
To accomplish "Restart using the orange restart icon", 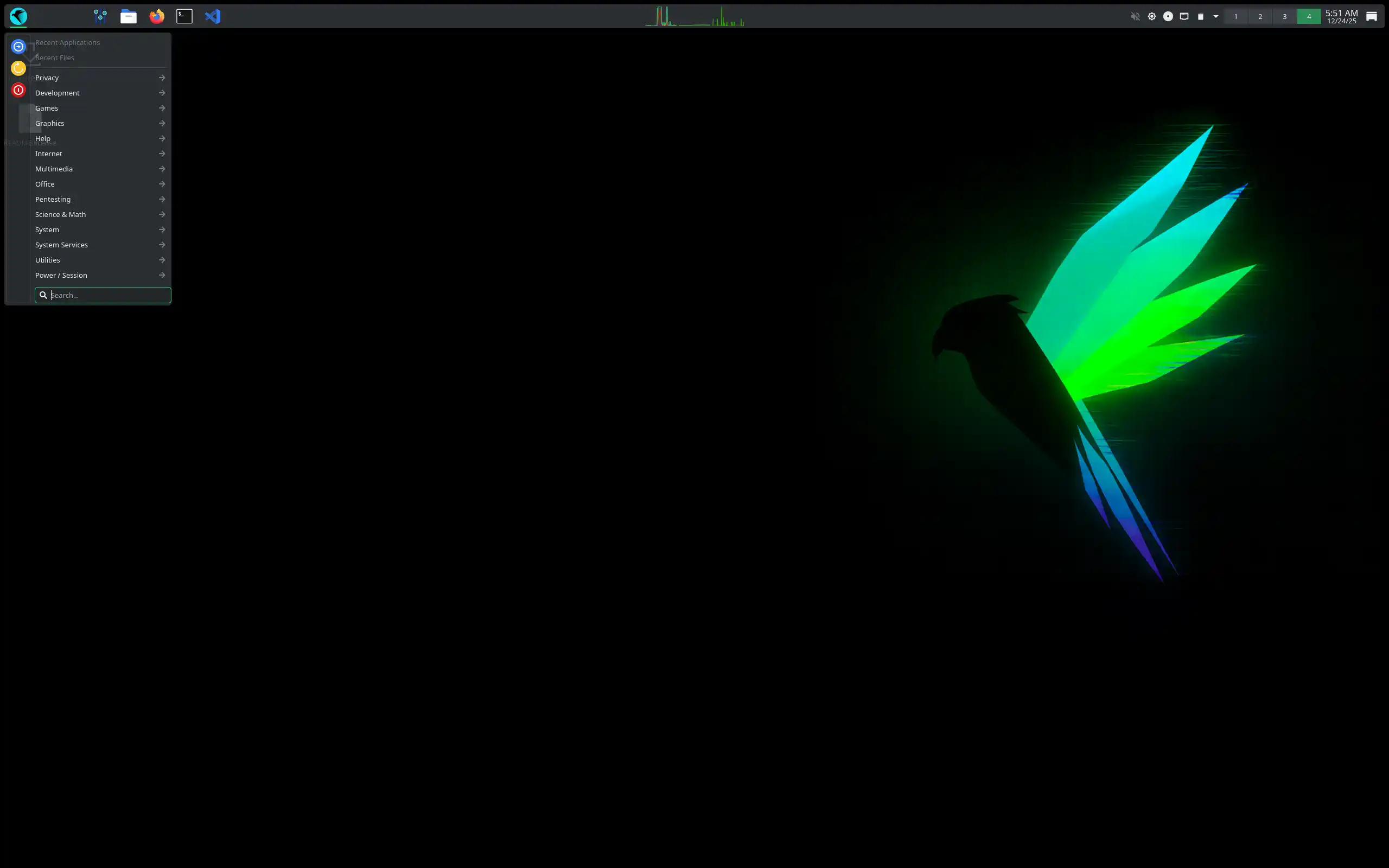I will 18,68.
